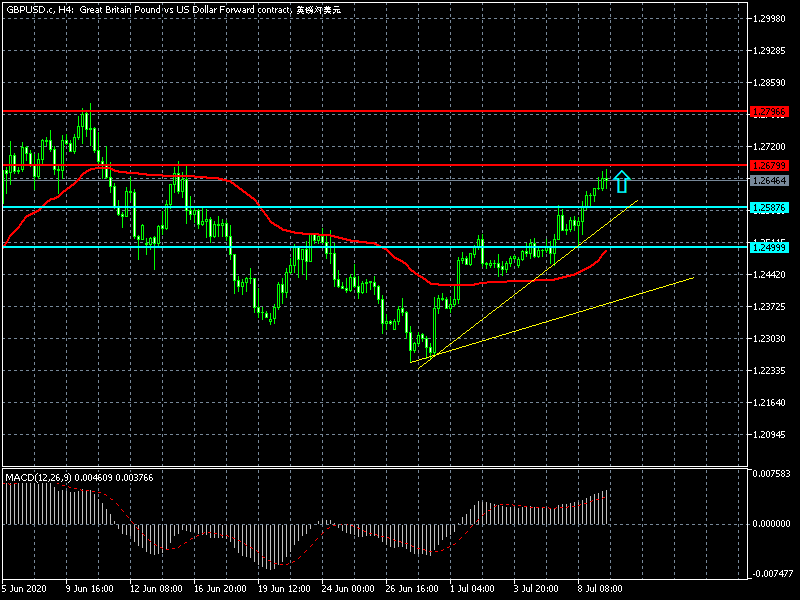800x600 pixels.
Task: Click the 1.28590 price axis label
Action: (x=769, y=83)
